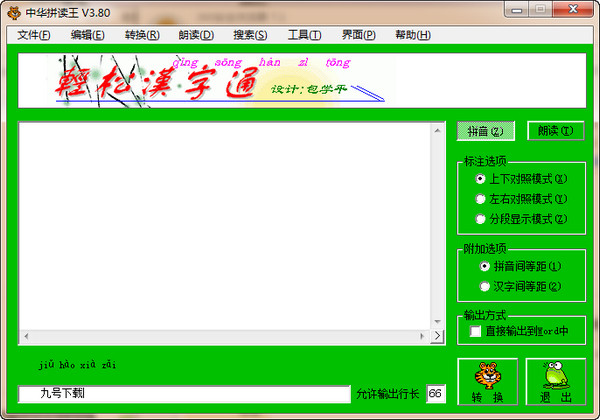Click the 九号下载 text input field
This screenshot has height=420, width=600.
coord(184,394)
